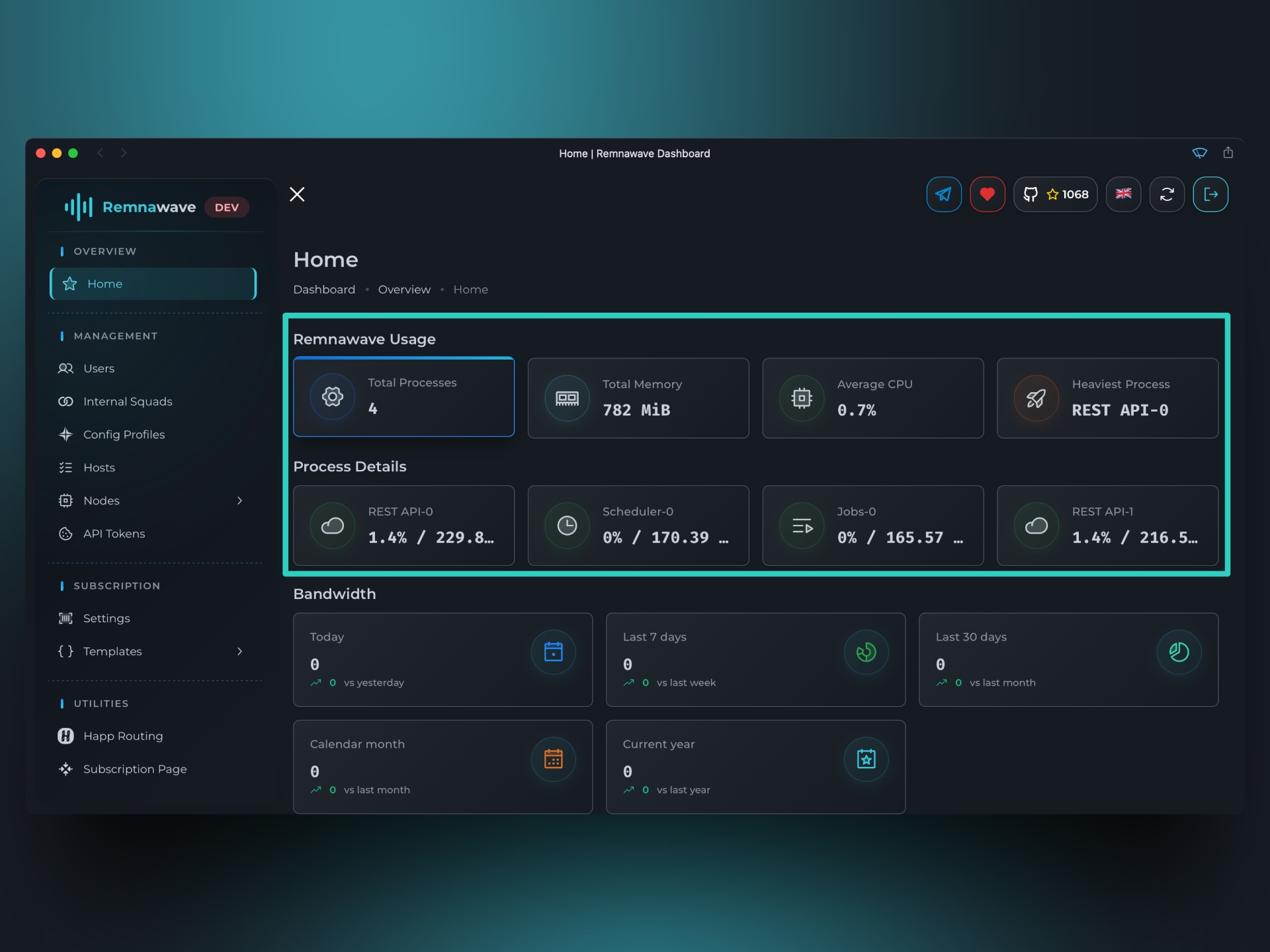Open the Hosts page
1270x952 pixels.
(x=99, y=467)
